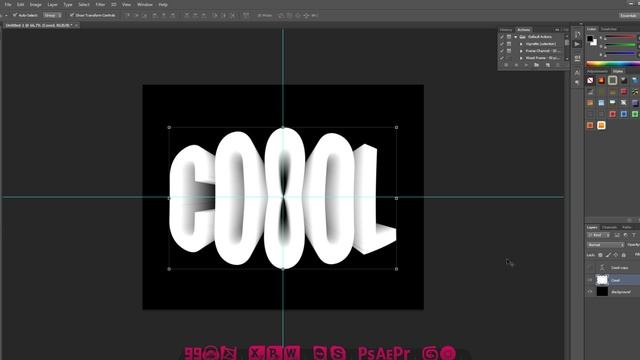Apply the orange glowing style preset

(601, 80)
